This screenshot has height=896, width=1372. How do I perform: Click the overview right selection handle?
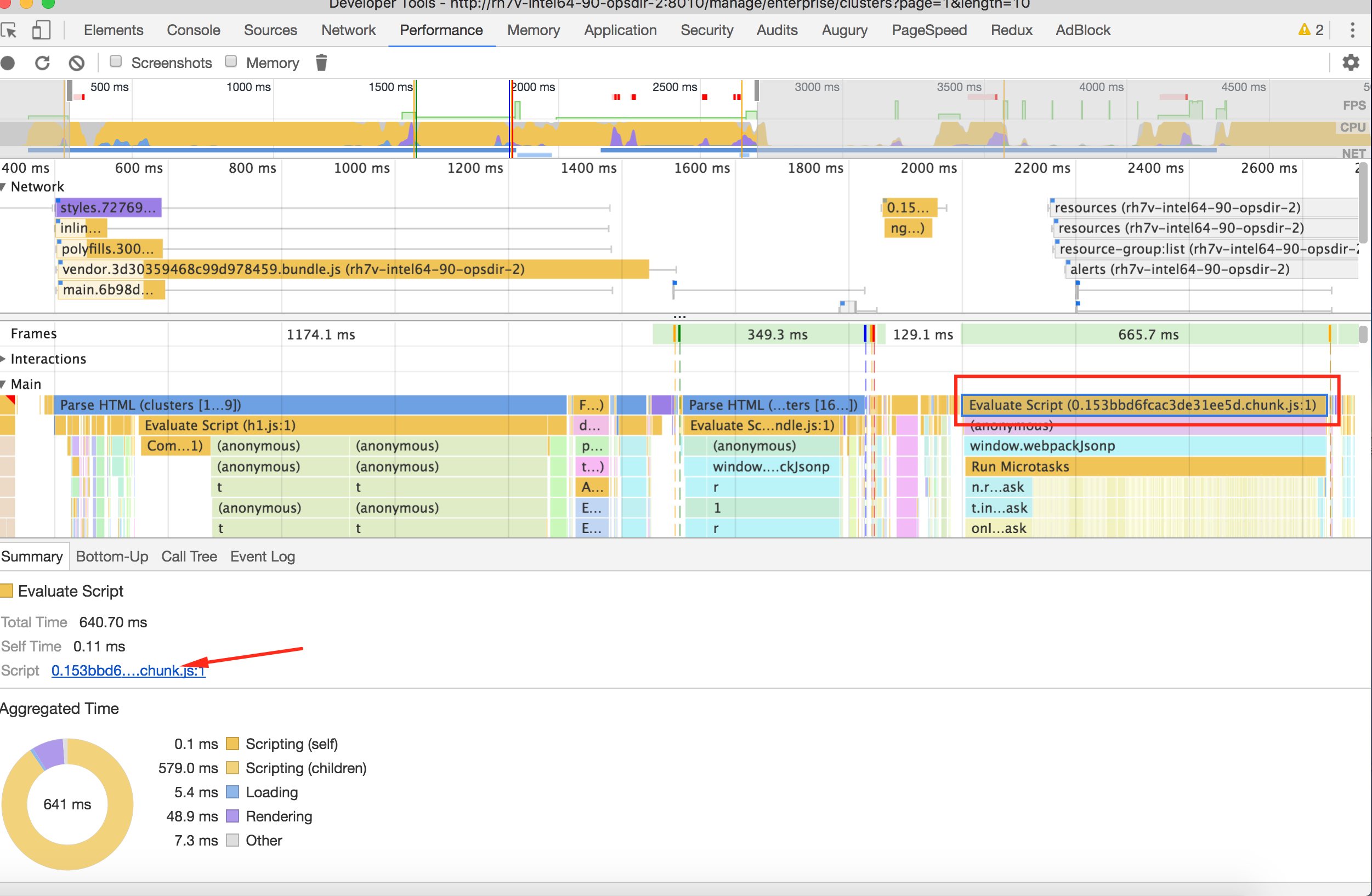pyautogui.click(x=756, y=91)
